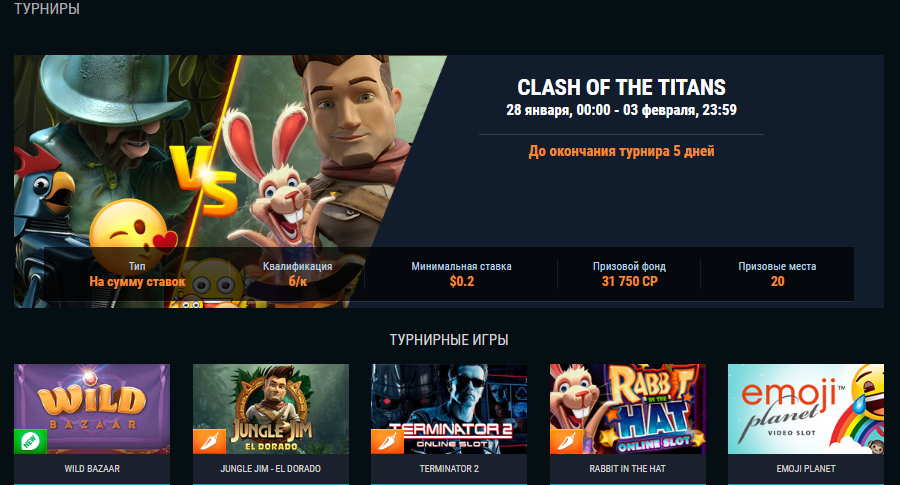900x485 pixels.
Task: Click the WILD BAZAAR title label
Action: click(x=92, y=468)
